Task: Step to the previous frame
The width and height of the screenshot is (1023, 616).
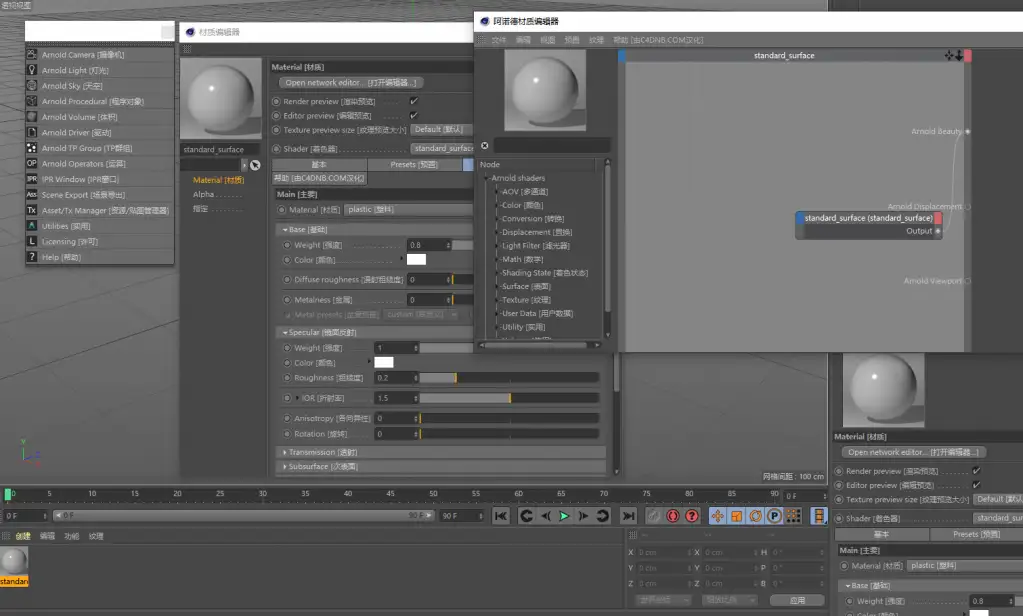Action: pyautogui.click(x=545, y=516)
